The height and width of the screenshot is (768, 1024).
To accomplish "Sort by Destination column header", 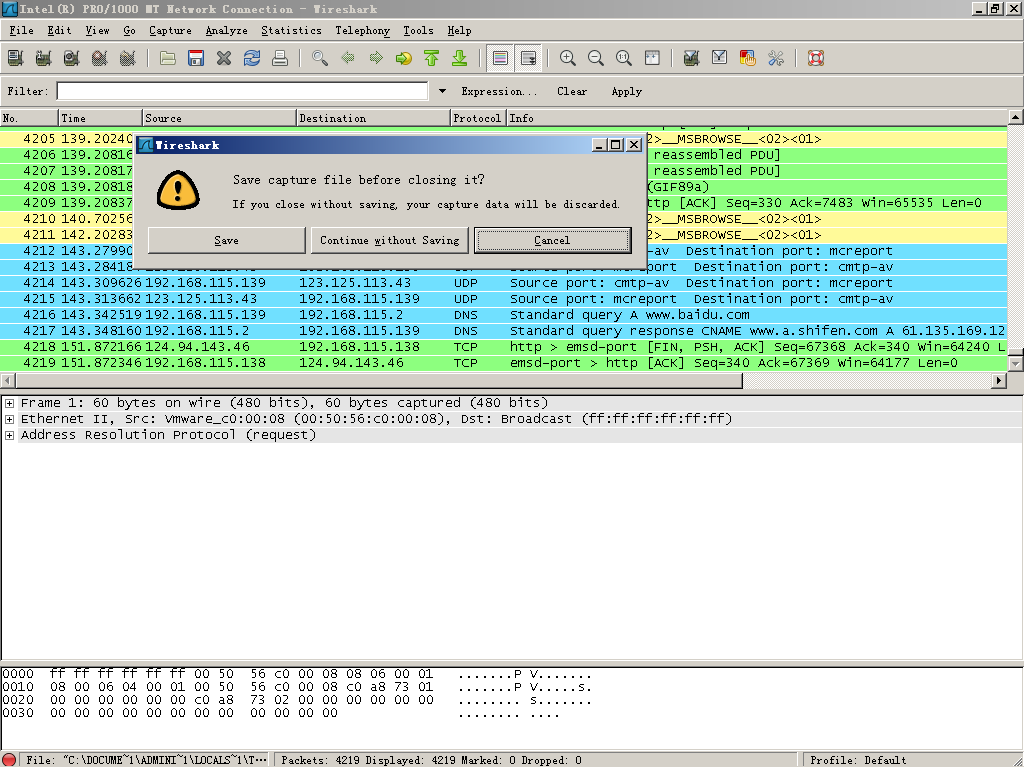I will pos(374,118).
